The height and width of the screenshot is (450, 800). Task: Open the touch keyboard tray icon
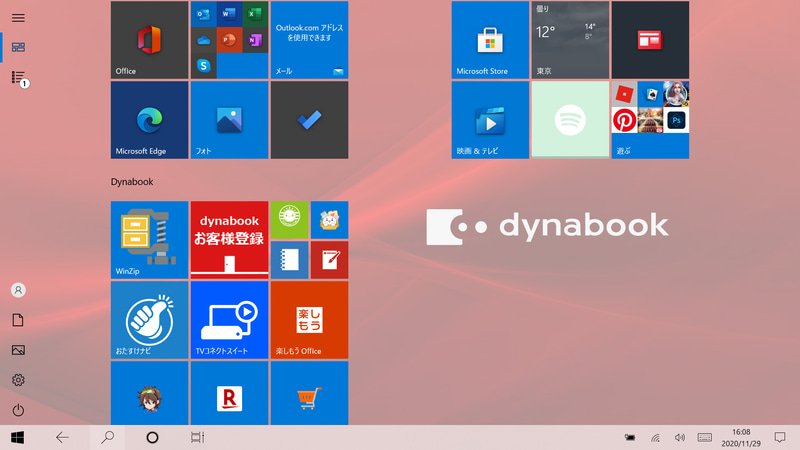[x=705, y=438]
